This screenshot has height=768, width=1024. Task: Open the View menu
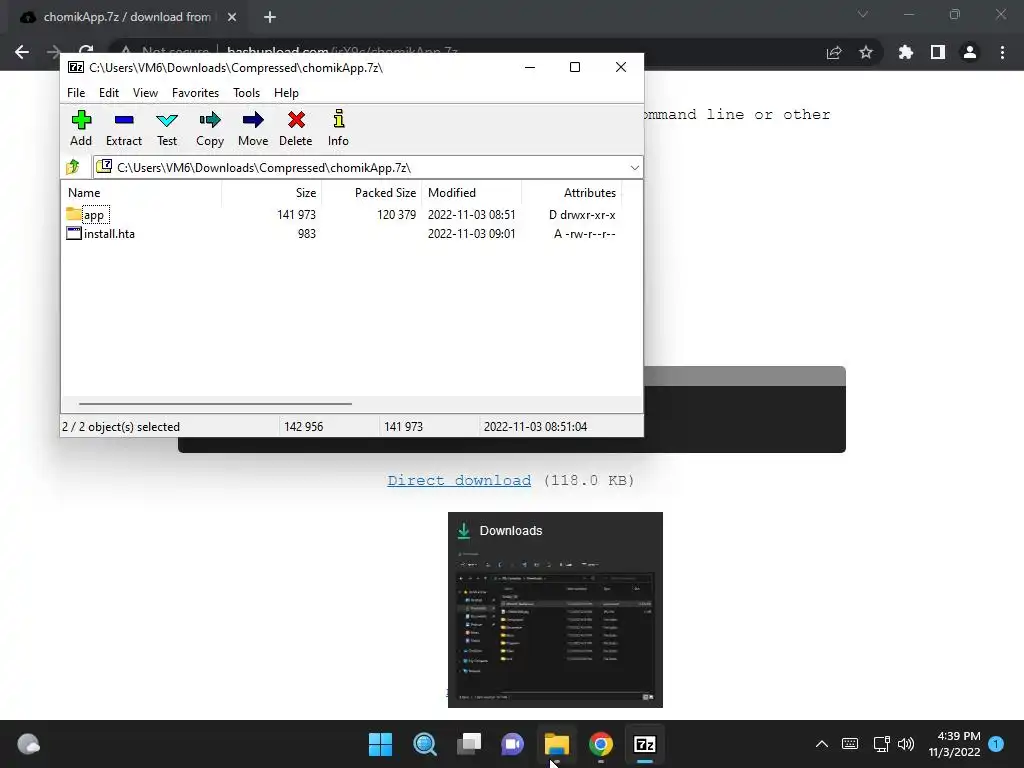[x=145, y=93]
